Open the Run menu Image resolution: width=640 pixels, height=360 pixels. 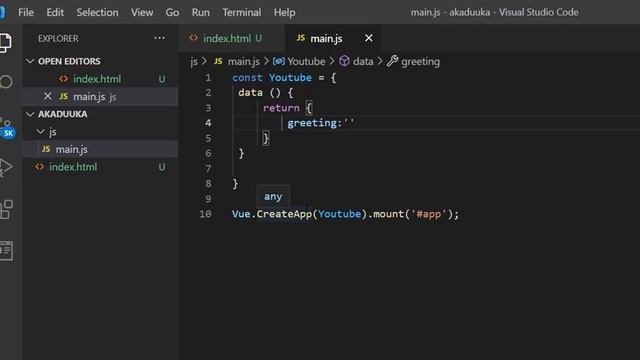(201, 12)
